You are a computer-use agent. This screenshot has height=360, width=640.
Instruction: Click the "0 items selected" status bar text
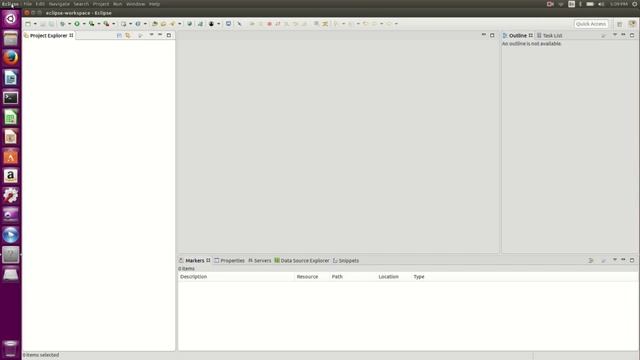[x=41, y=355]
